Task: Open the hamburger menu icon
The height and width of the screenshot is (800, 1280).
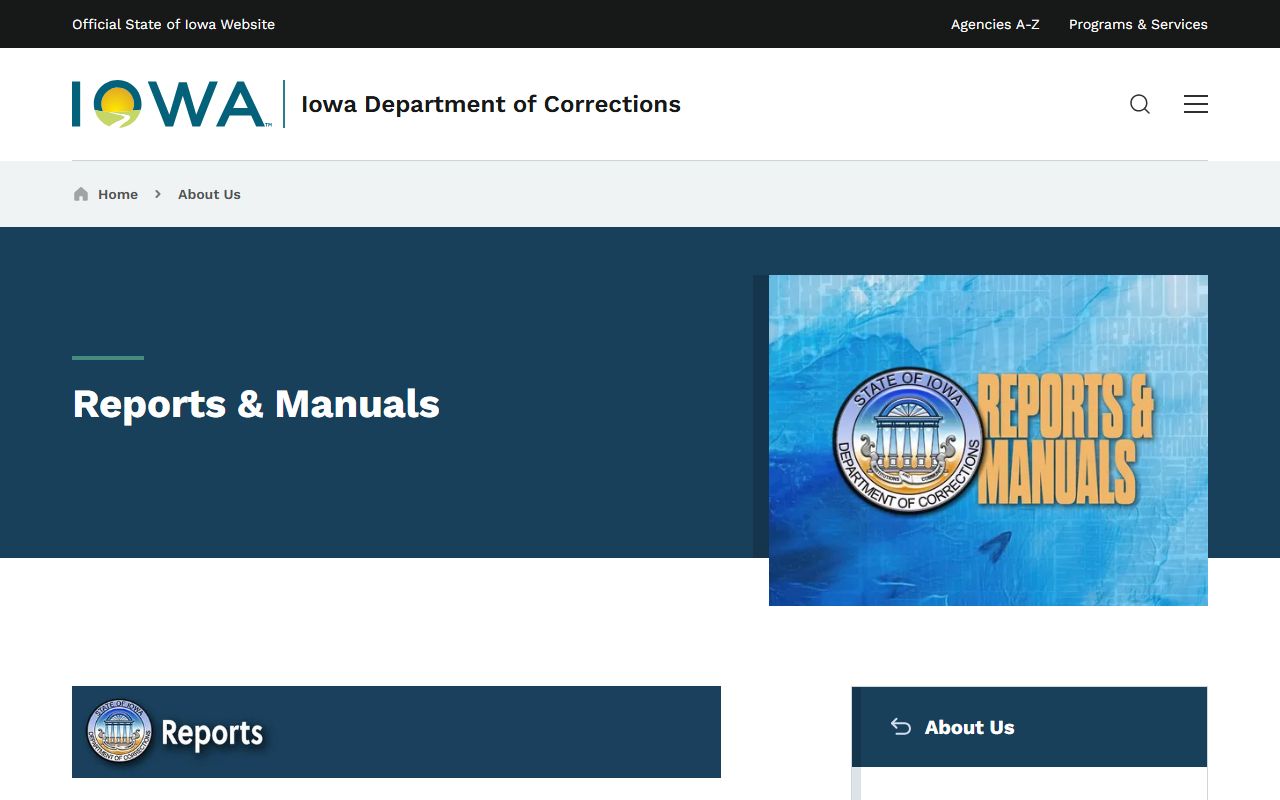Action: click(x=1196, y=104)
